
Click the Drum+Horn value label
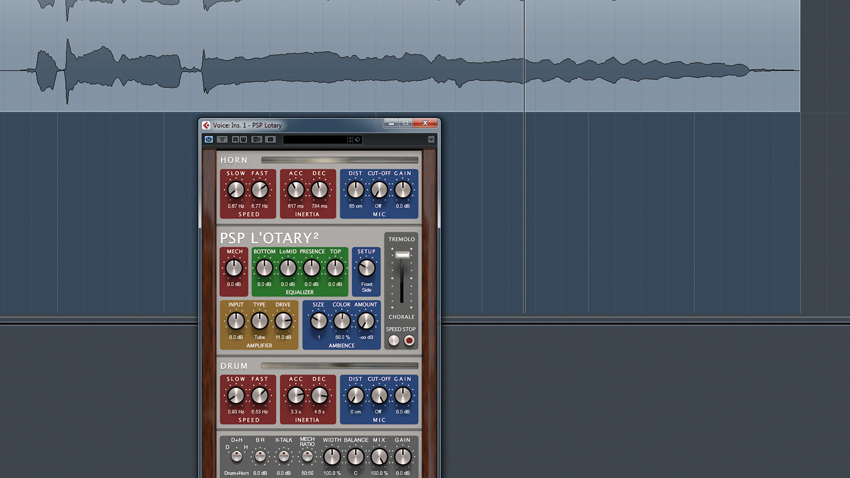[236, 473]
